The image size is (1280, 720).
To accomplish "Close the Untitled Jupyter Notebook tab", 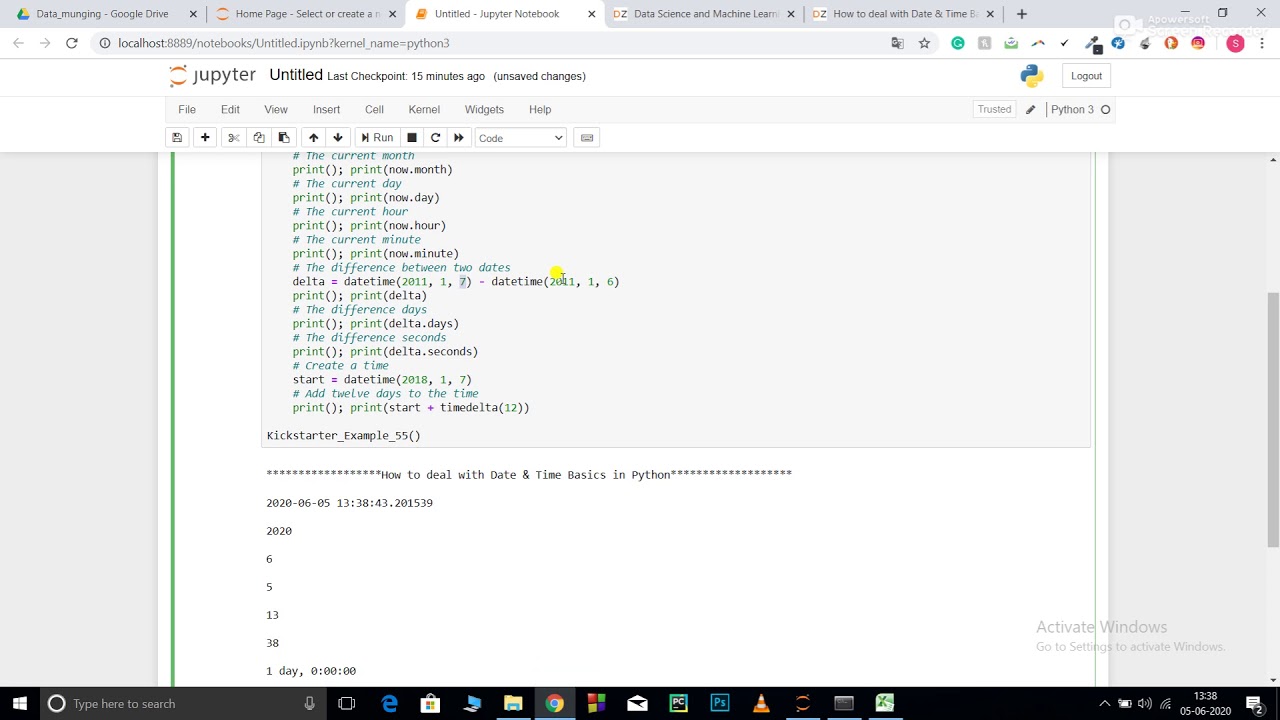I will coord(592,14).
